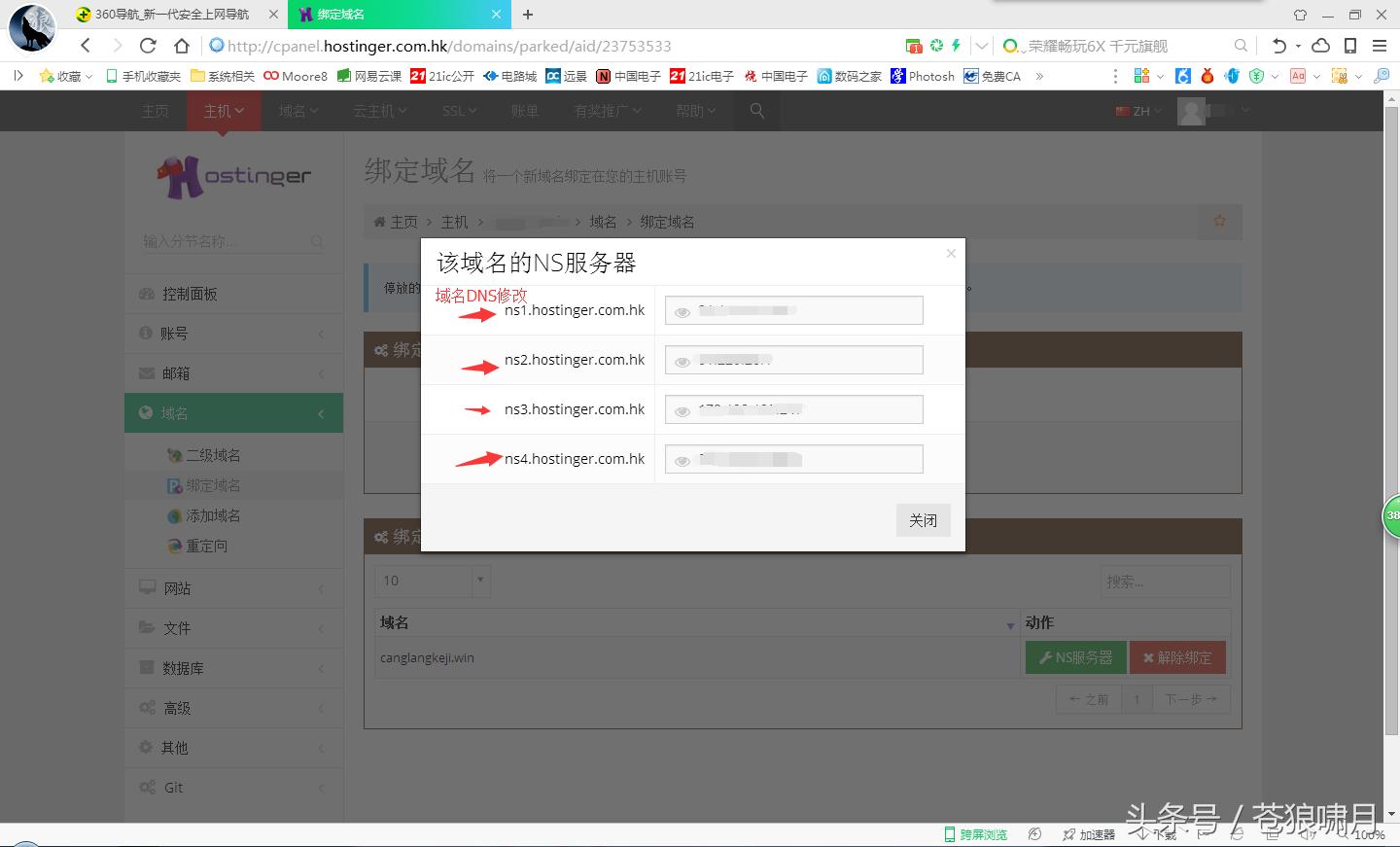The width and height of the screenshot is (1400, 847).
Task: Close the NS server dialog with the X
Action: tap(951, 254)
